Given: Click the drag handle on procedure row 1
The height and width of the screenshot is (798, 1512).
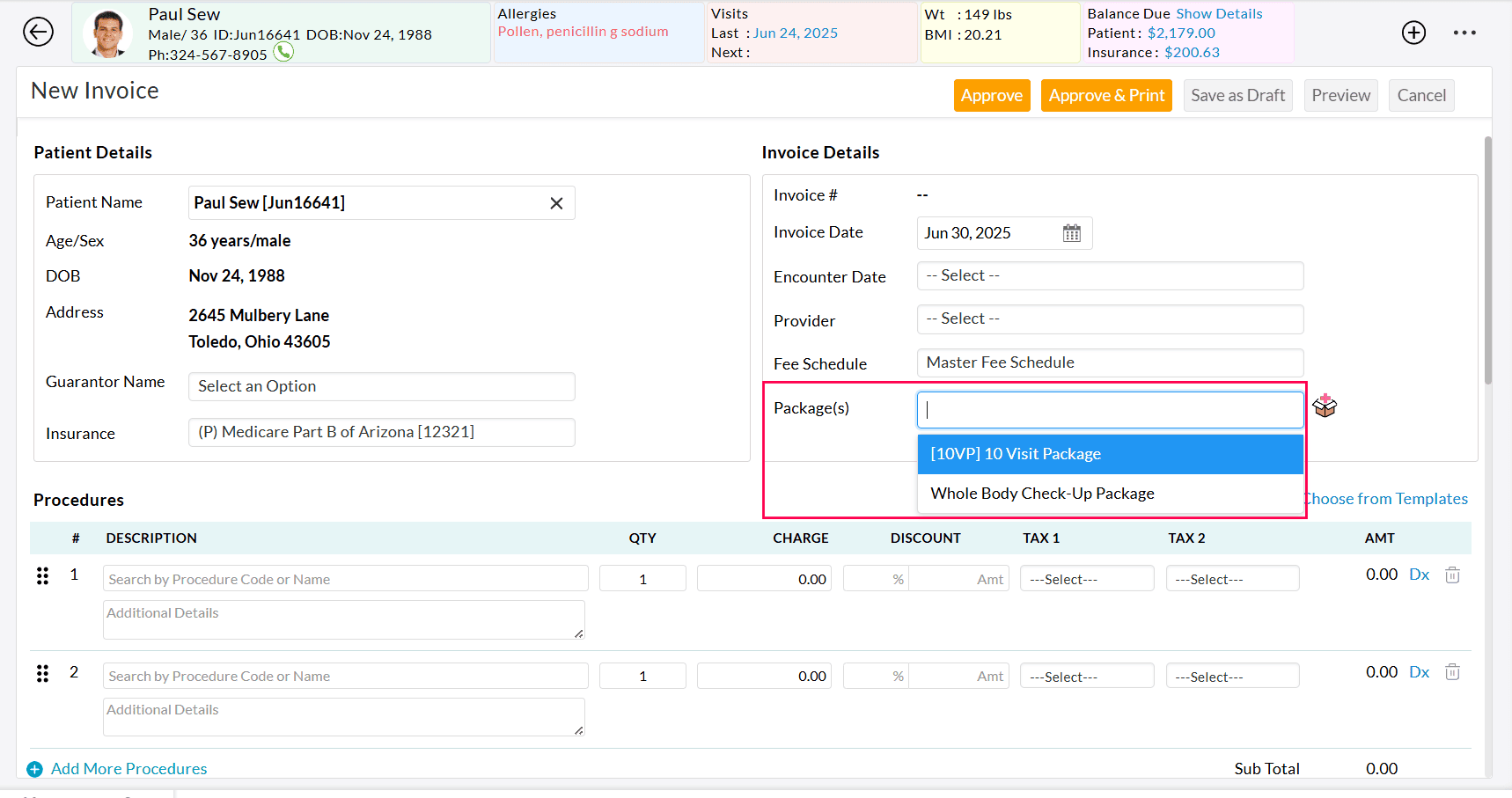Looking at the screenshot, I should (42, 575).
